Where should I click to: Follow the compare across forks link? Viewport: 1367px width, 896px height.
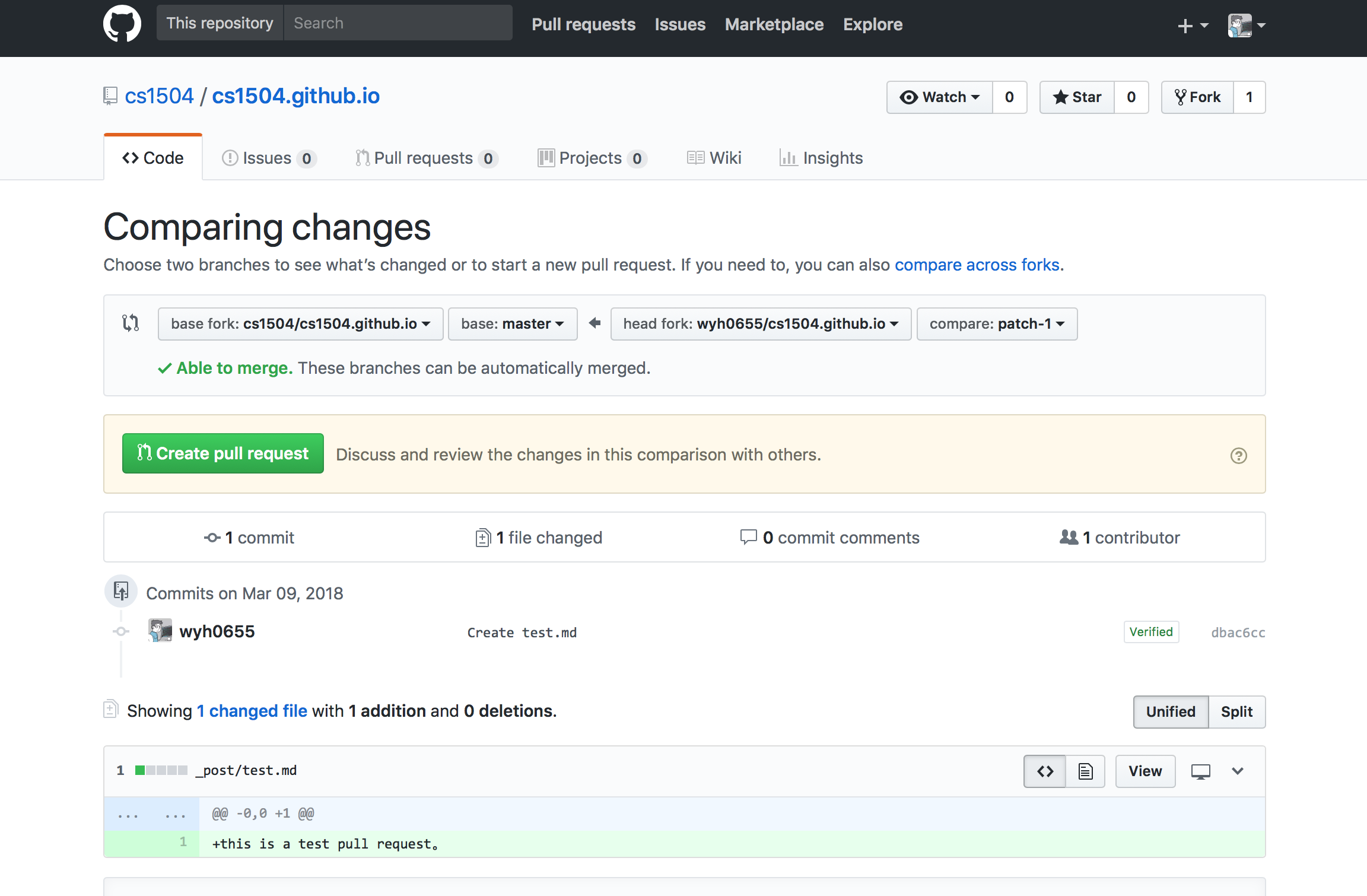pyautogui.click(x=977, y=265)
